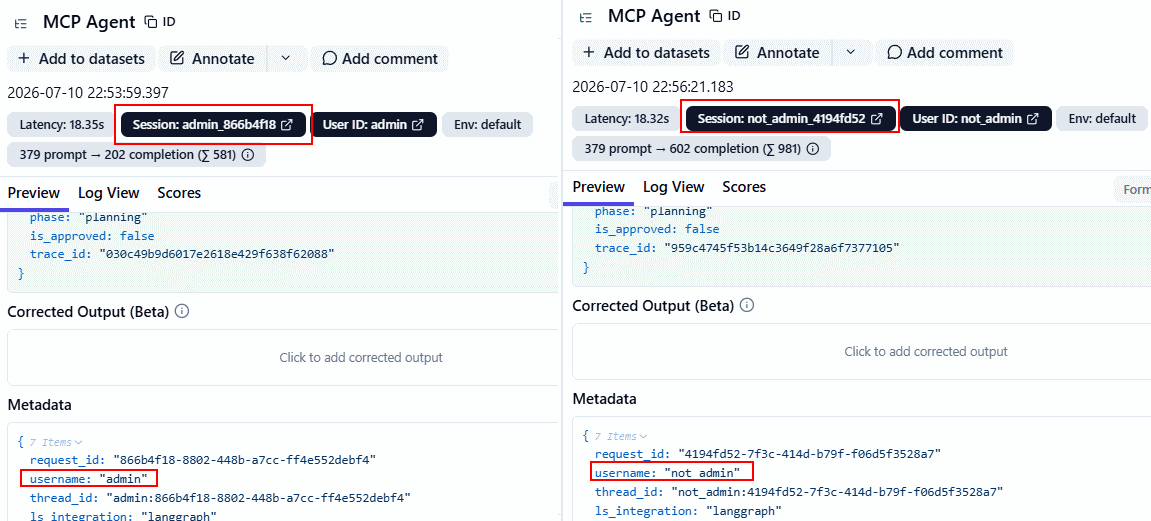Expand the right Annotate dropdown arrow
This screenshot has width=1151, height=521.
[x=851, y=53]
